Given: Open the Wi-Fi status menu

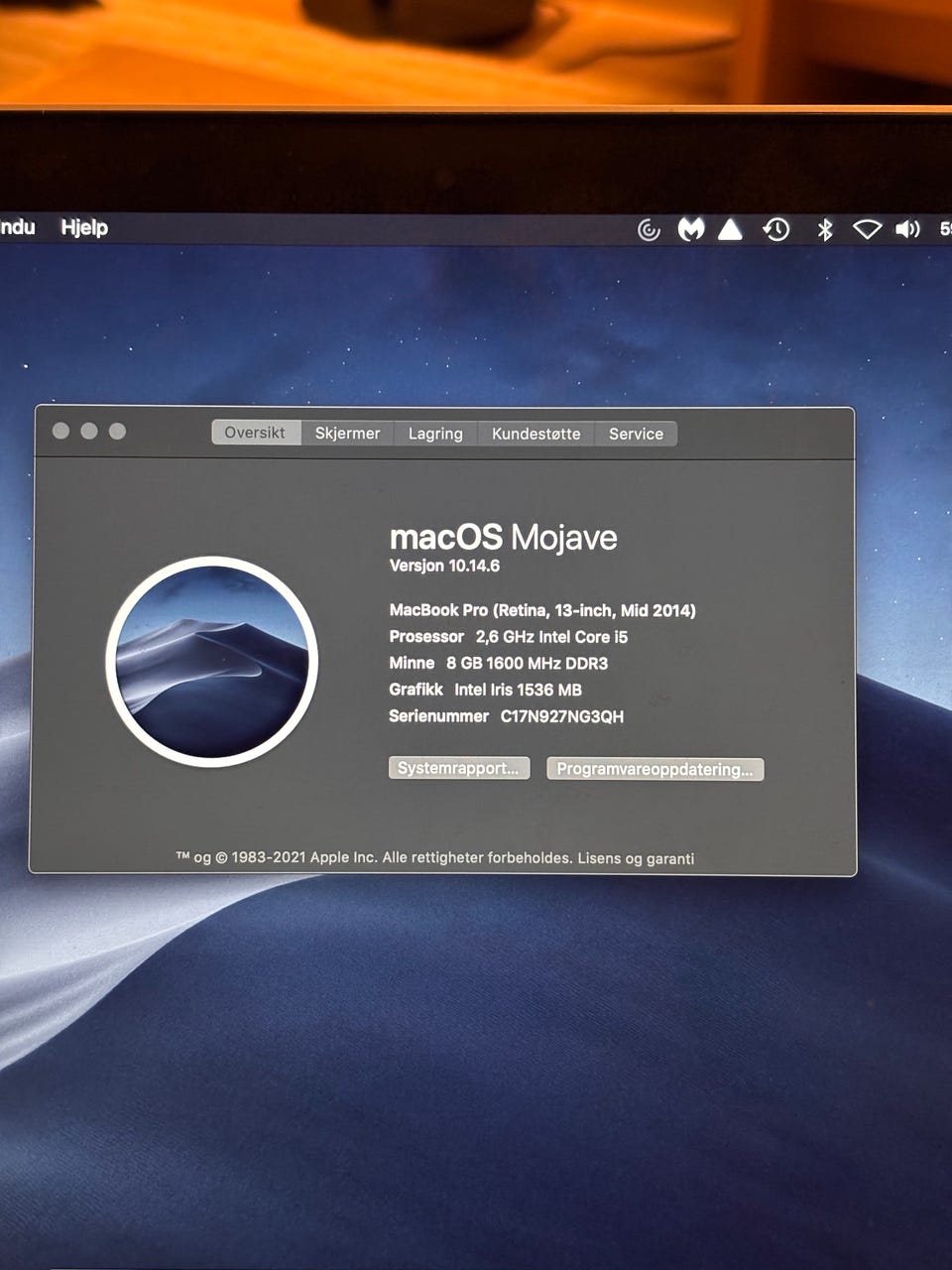Looking at the screenshot, I should [867, 229].
